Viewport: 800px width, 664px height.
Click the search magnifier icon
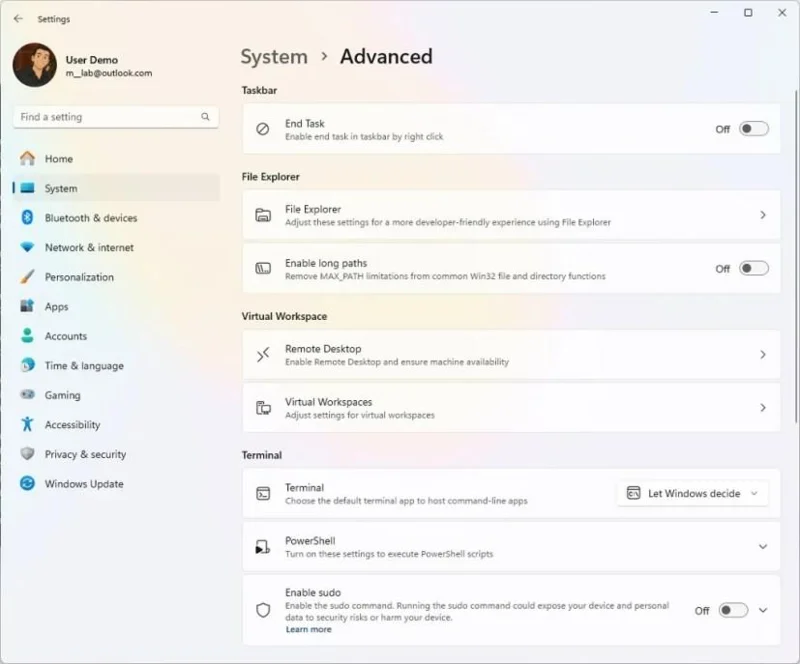pyautogui.click(x=205, y=117)
